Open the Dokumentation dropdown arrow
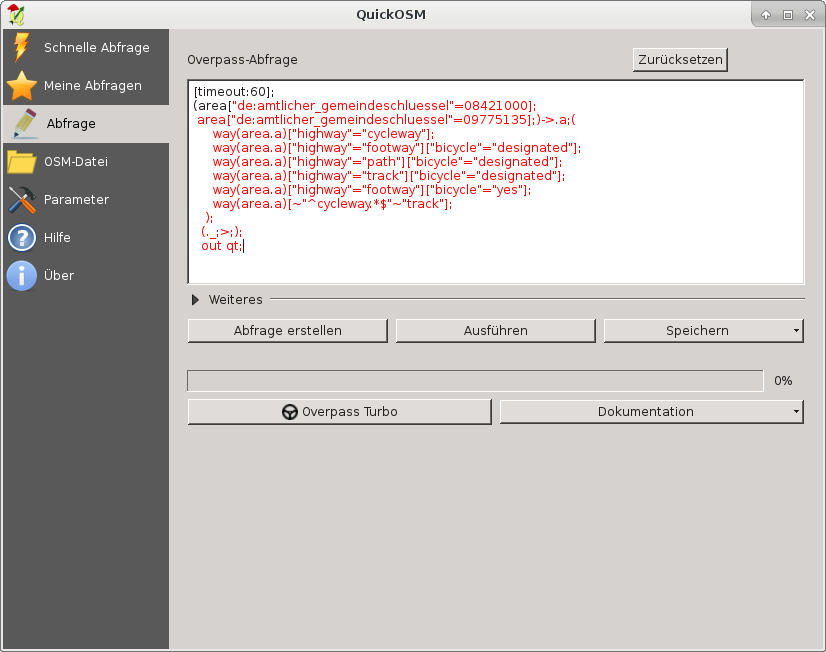 [796, 412]
